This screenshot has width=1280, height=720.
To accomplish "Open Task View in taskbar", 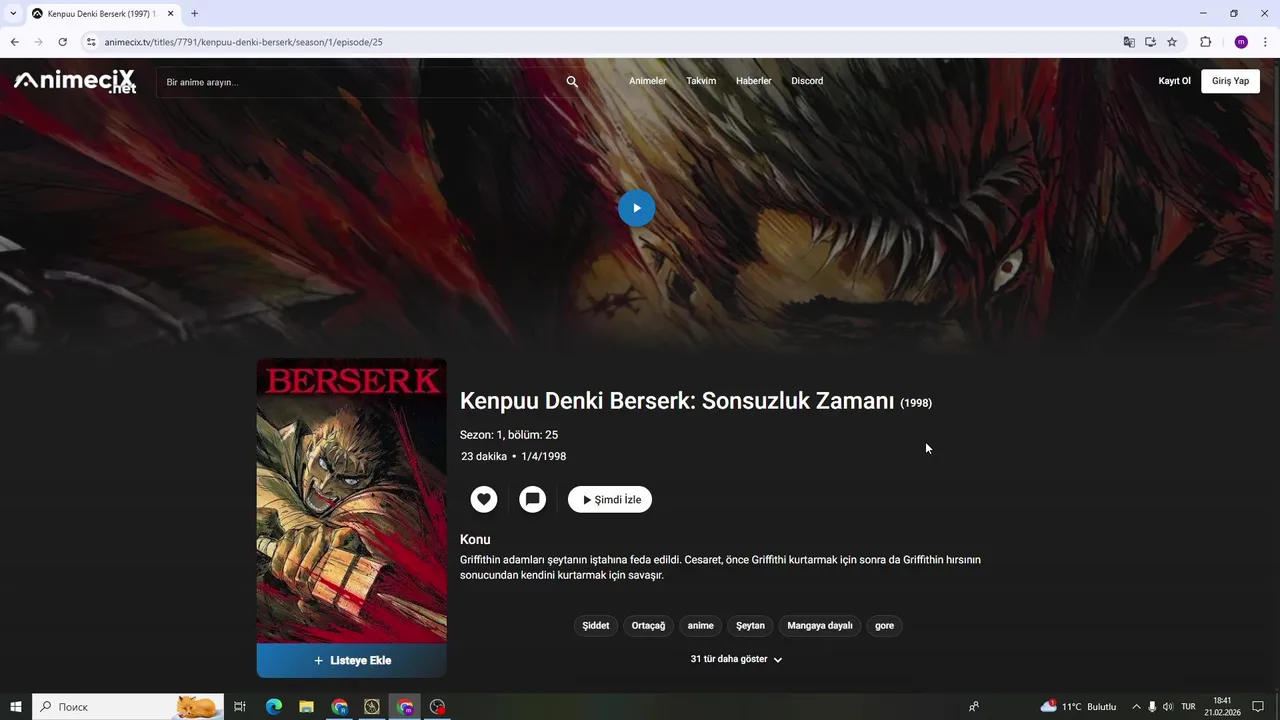I will point(240,706).
